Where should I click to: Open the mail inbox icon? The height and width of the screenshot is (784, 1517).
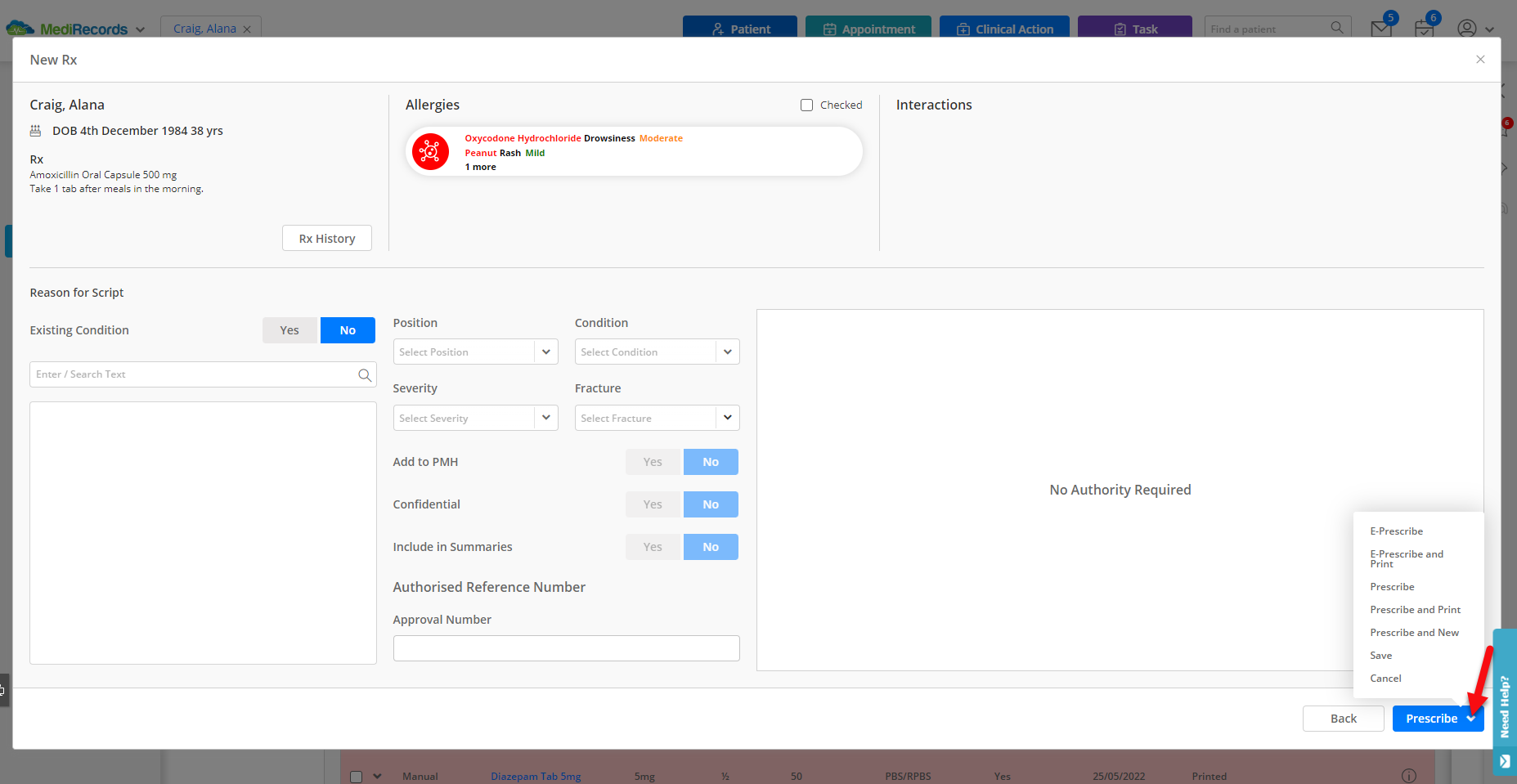(x=1381, y=29)
